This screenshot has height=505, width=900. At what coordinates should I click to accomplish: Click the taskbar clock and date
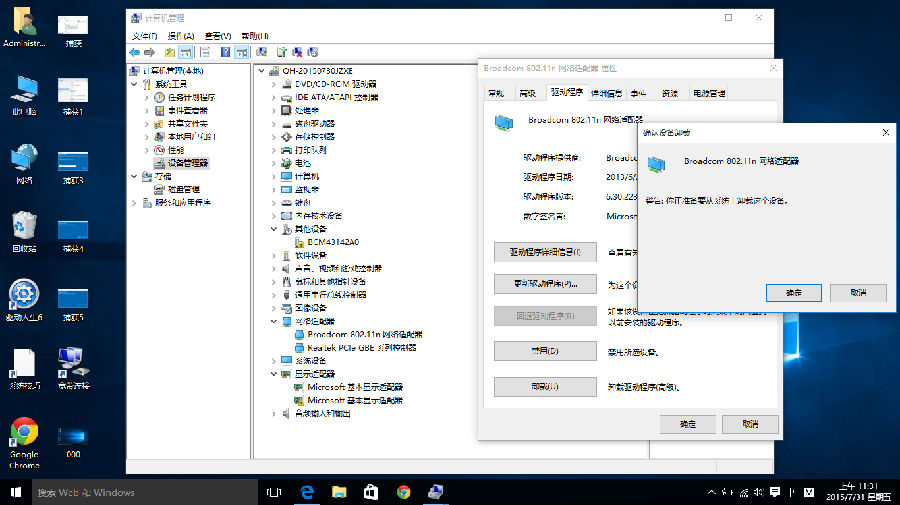click(859, 492)
